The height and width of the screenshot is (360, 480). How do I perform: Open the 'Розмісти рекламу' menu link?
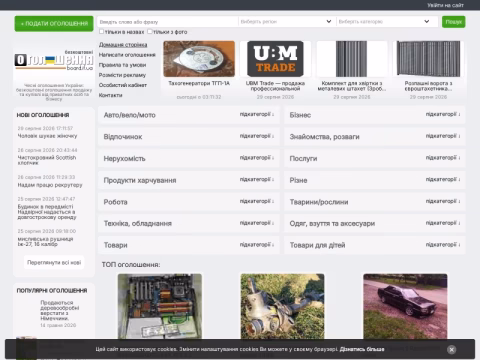[122, 75]
